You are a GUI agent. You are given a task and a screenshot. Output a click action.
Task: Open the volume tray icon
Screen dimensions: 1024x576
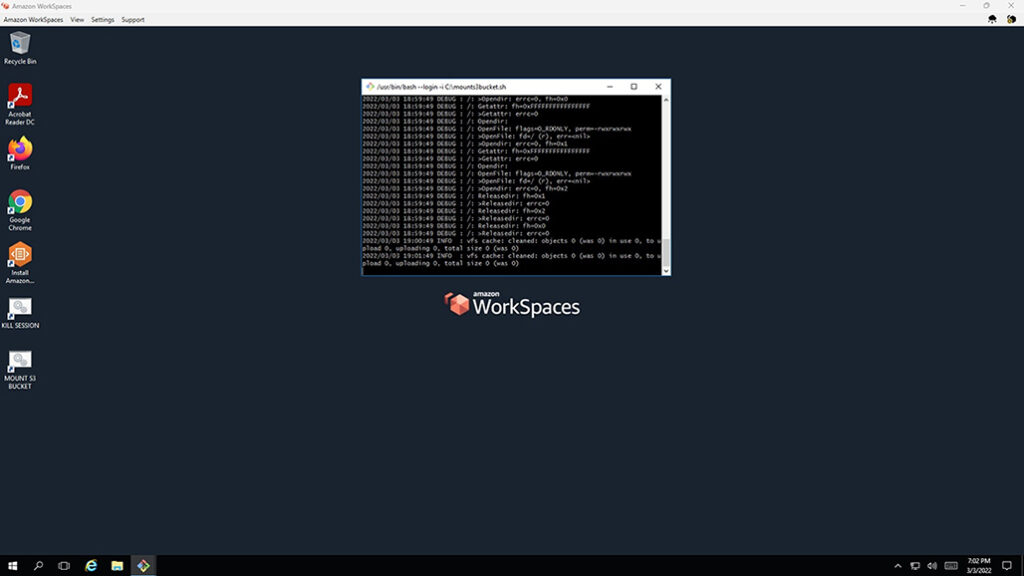[932, 566]
